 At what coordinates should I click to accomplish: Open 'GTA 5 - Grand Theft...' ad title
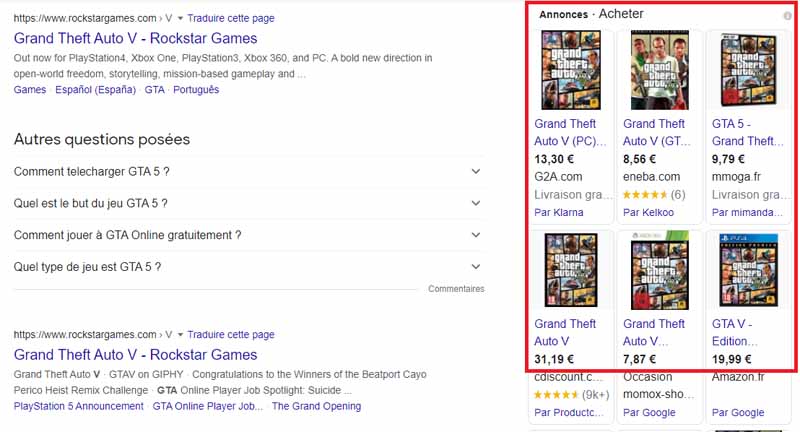point(747,133)
